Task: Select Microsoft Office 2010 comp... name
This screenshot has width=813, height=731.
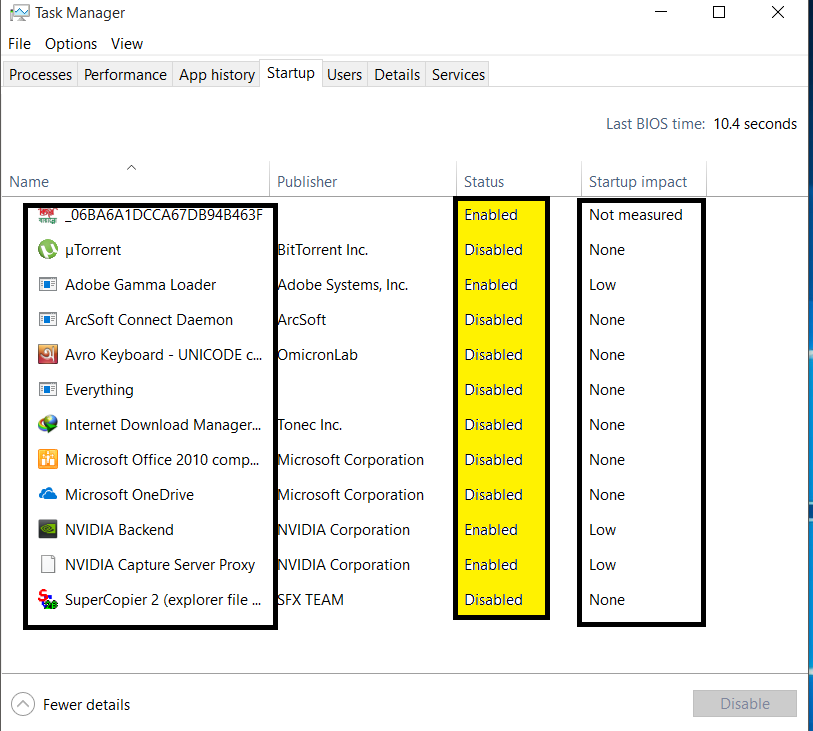Action: [162, 460]
